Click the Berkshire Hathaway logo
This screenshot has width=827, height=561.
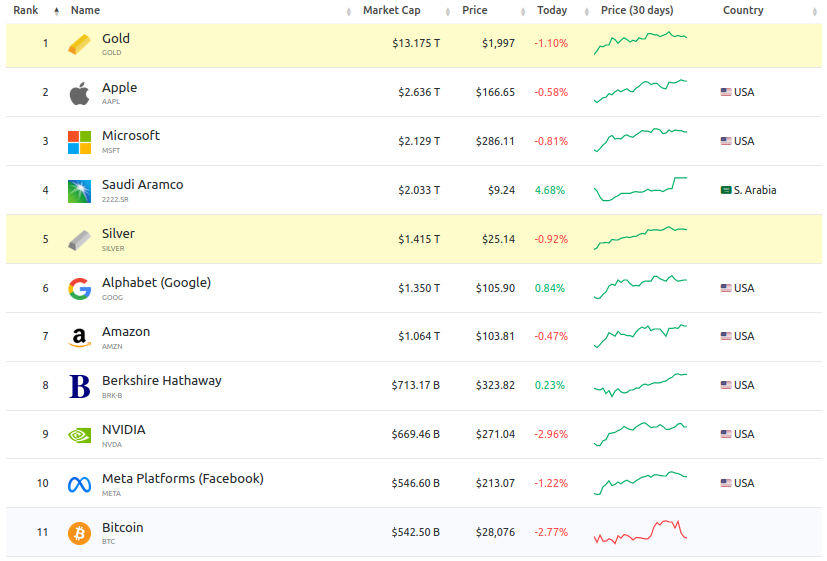[79, 386]
